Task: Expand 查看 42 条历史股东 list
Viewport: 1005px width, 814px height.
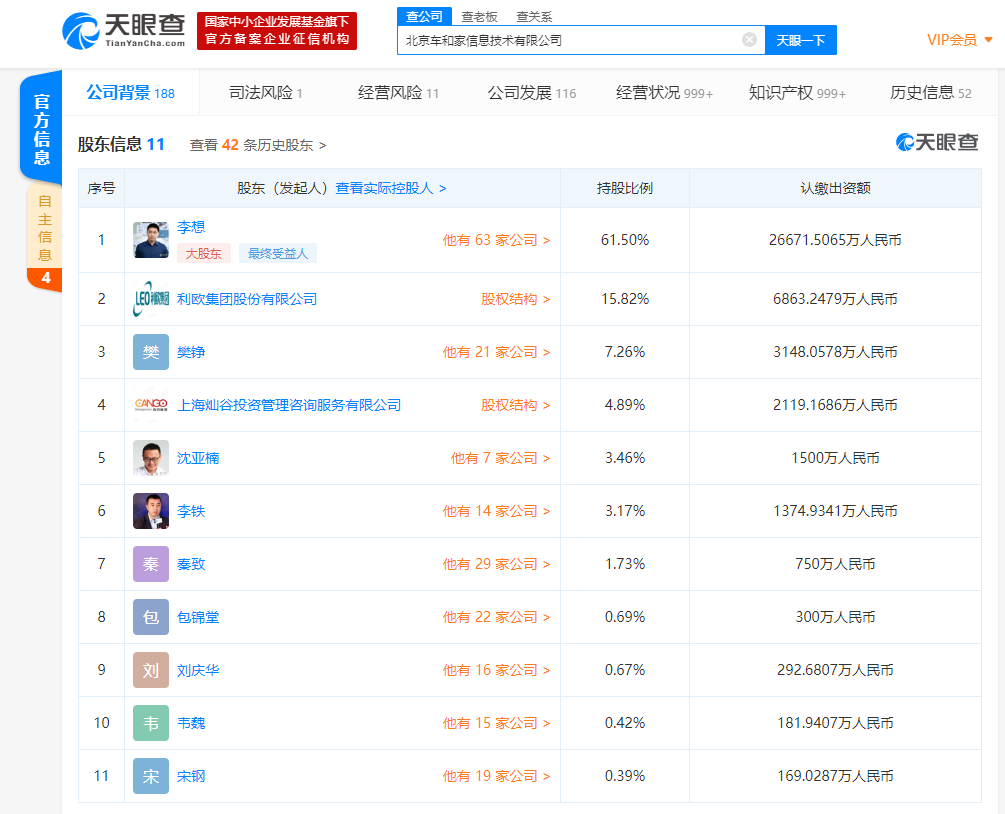Action: point(258,145)
